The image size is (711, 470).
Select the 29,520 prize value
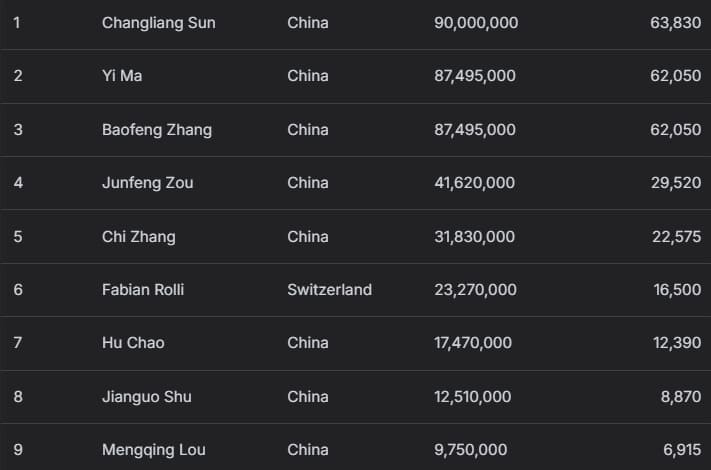tap(675, 183)
